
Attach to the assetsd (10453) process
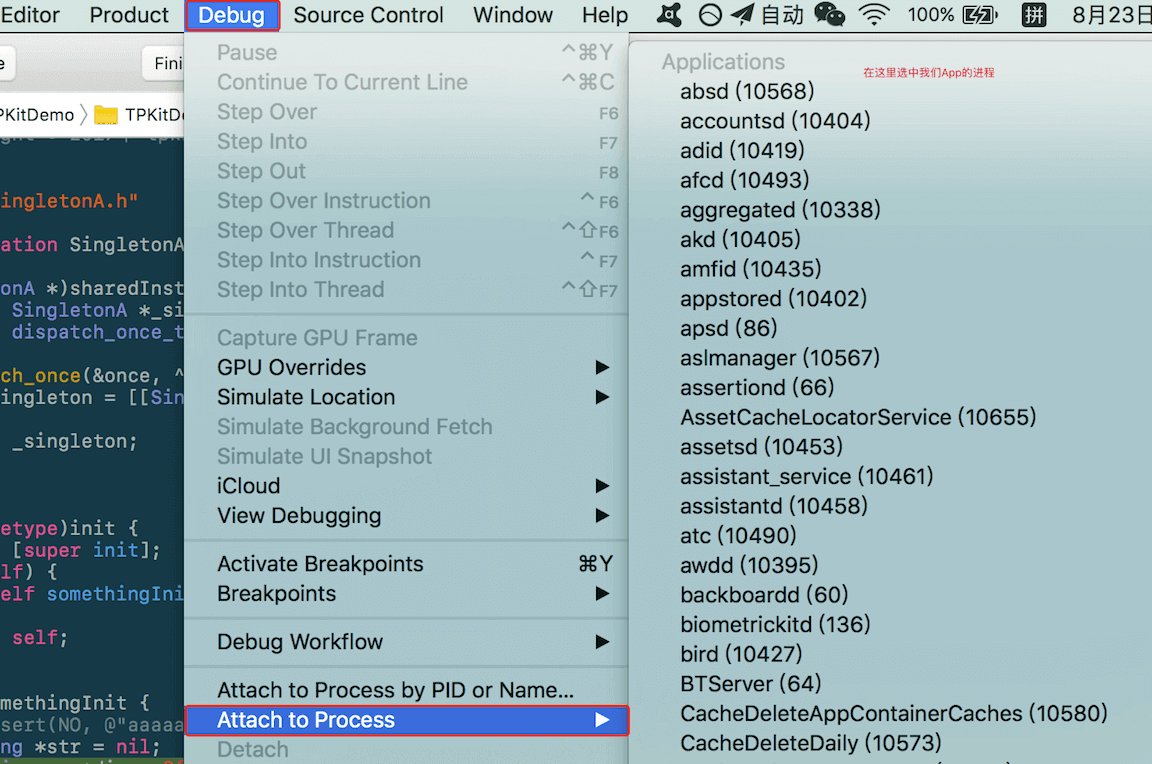pos(761,447)
